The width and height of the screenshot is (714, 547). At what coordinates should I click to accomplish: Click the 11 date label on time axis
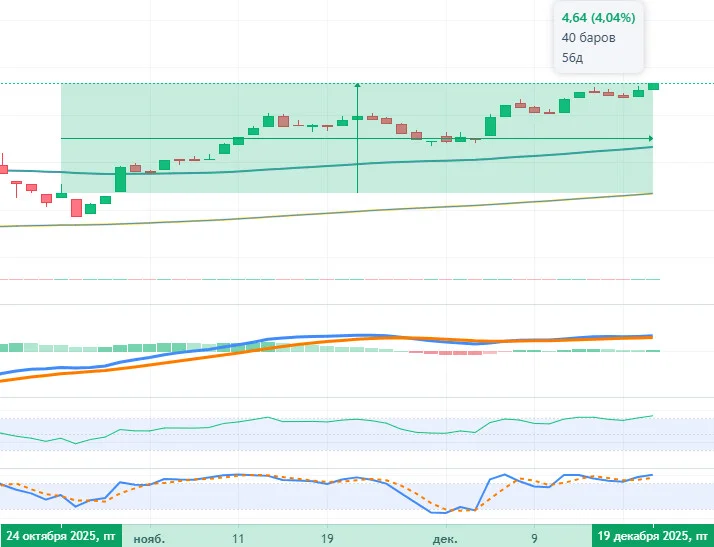[238, 539]
